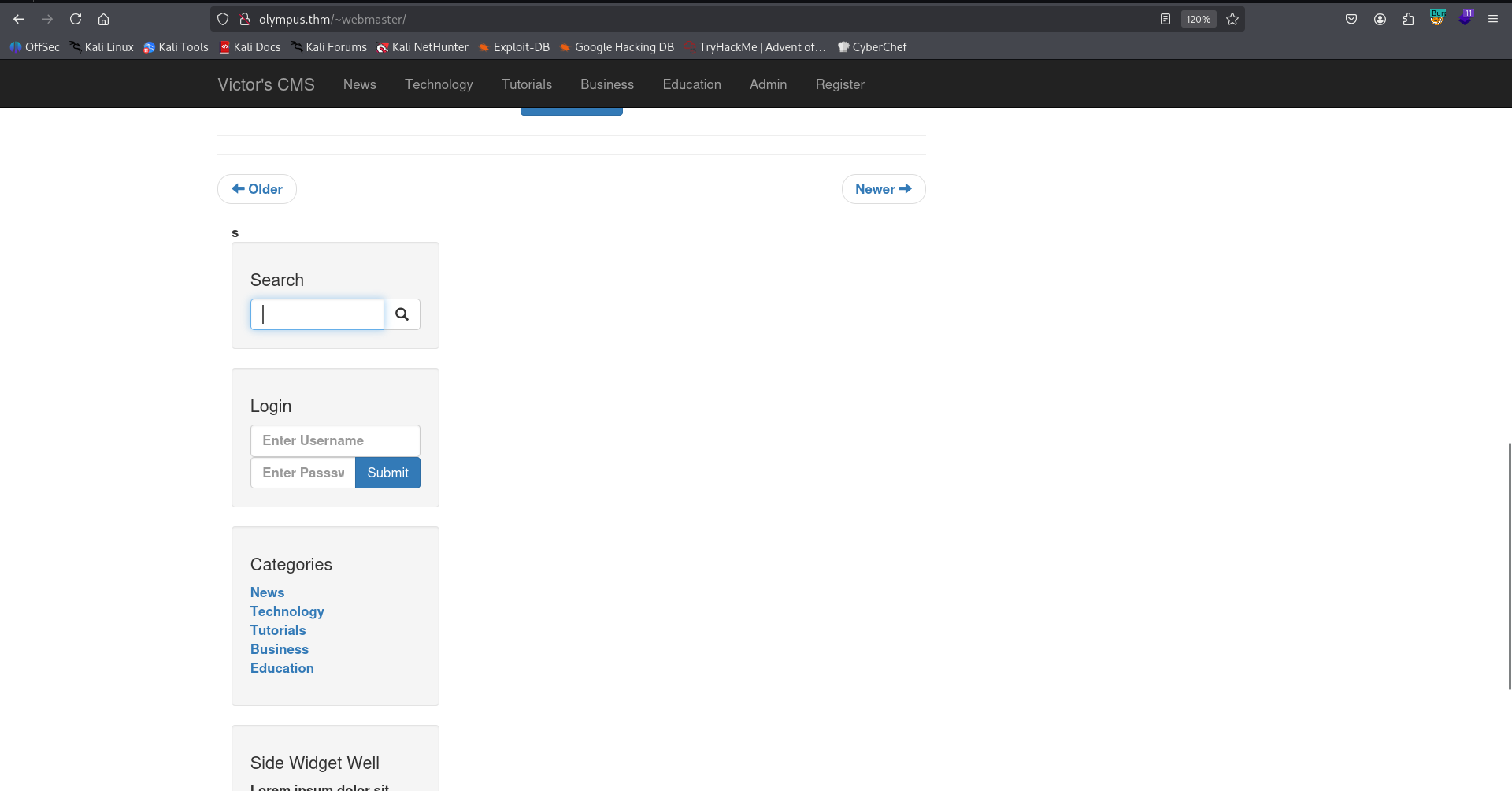Click the shield tracking protection icon
This screenshot has height=791, width=1512.
[x=223, y=19]
